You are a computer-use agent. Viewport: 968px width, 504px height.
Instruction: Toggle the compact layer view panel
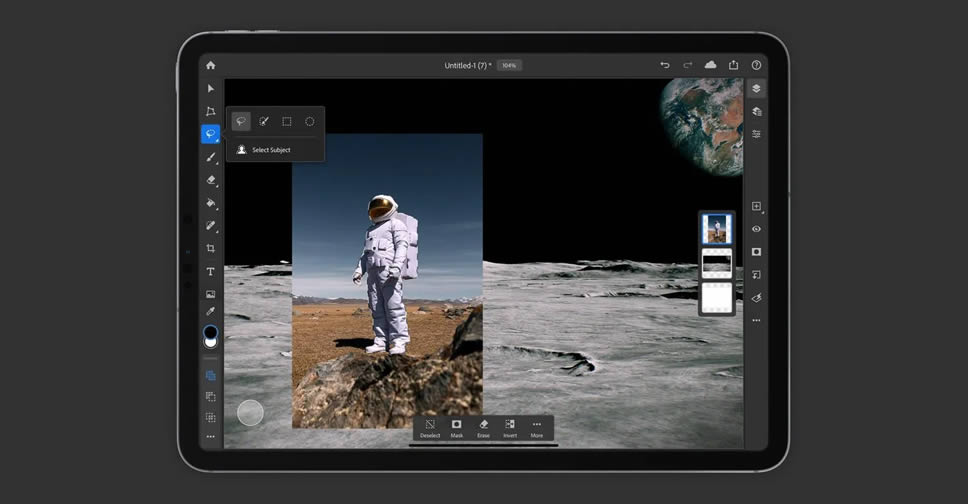coord(756,89)
